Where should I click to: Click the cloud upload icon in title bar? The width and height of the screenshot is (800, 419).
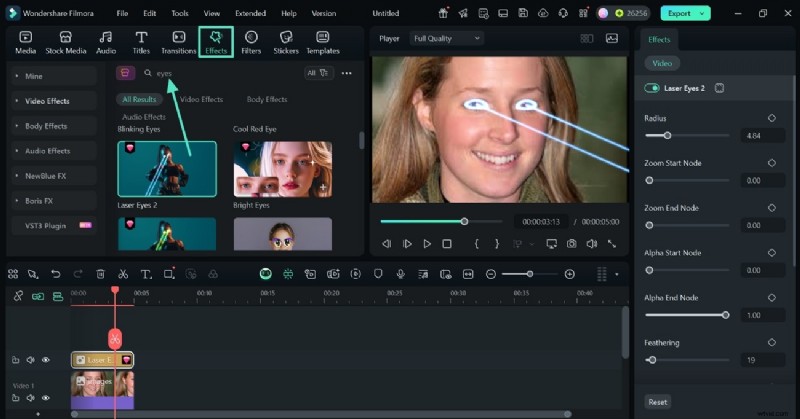tap(543, 13)
